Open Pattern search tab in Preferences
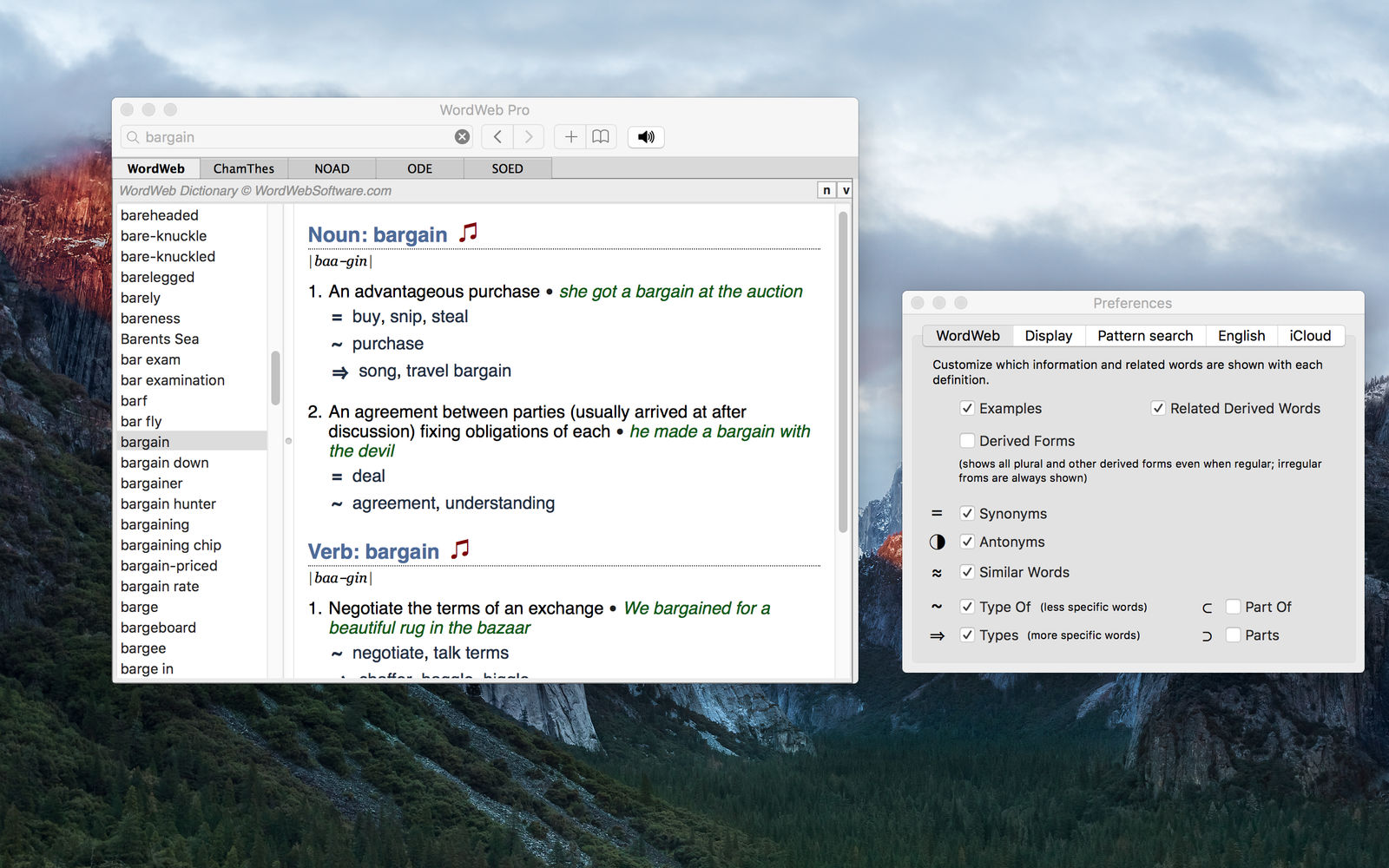This screenshot has height=868, width=1389. click(x=1145, y=336)
